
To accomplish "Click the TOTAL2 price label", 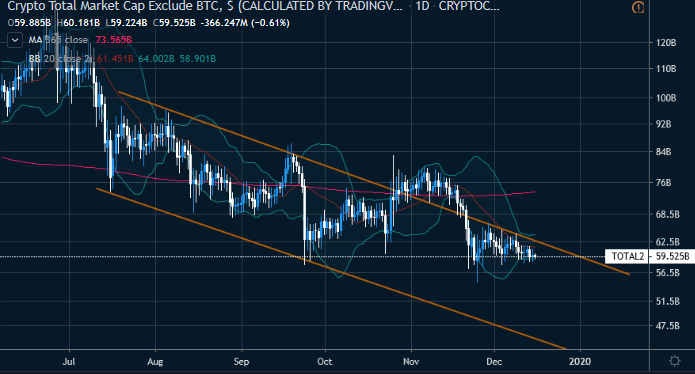I will [x=627, y=256].
